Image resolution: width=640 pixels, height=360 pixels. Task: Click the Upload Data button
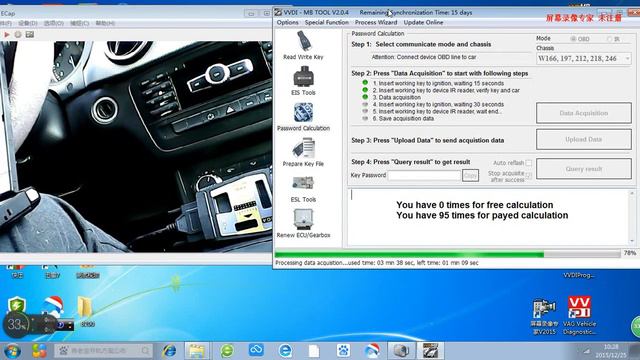[584, 140]
